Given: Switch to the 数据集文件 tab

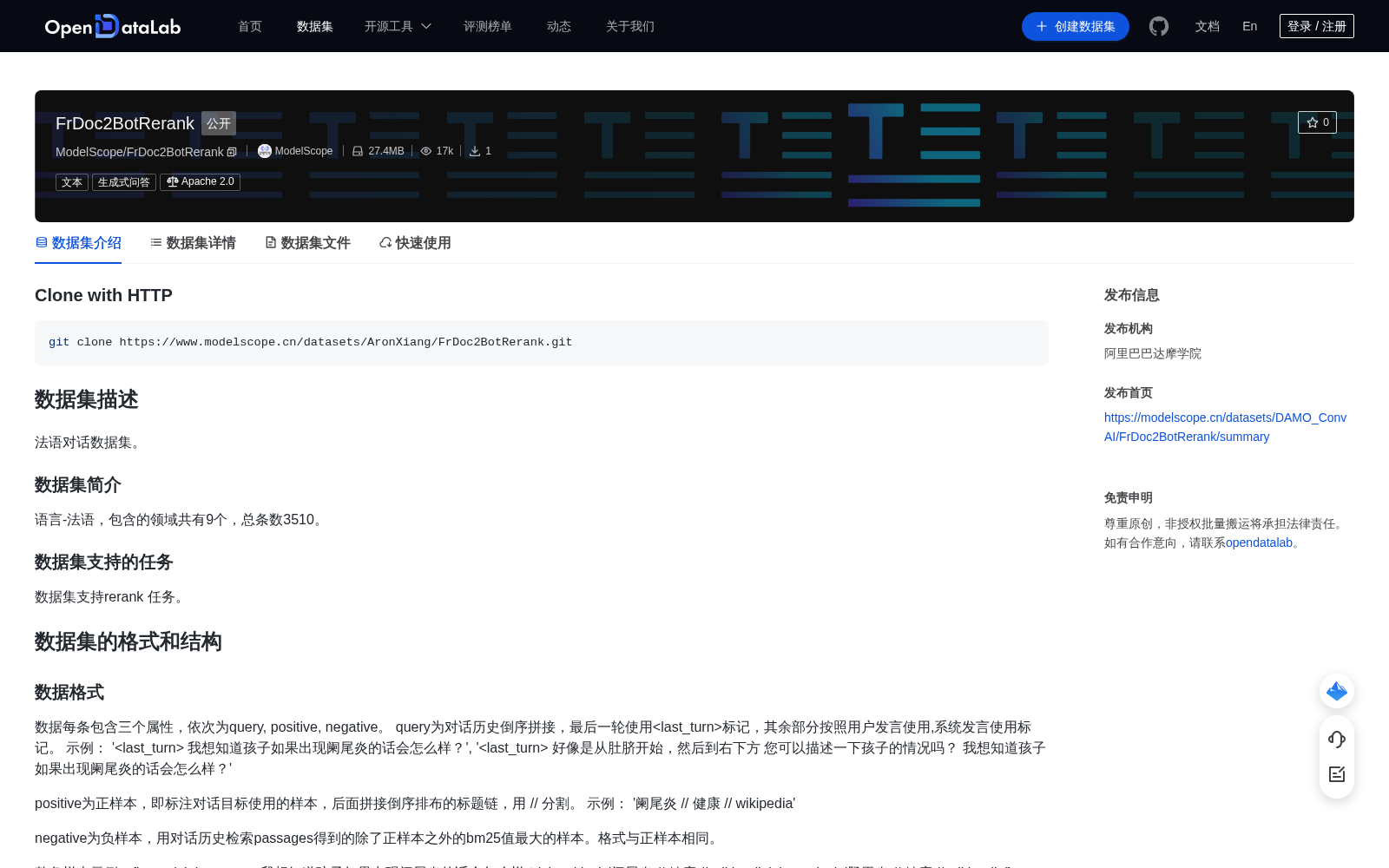Looking at the screenshot, I should tap(307, 243).
